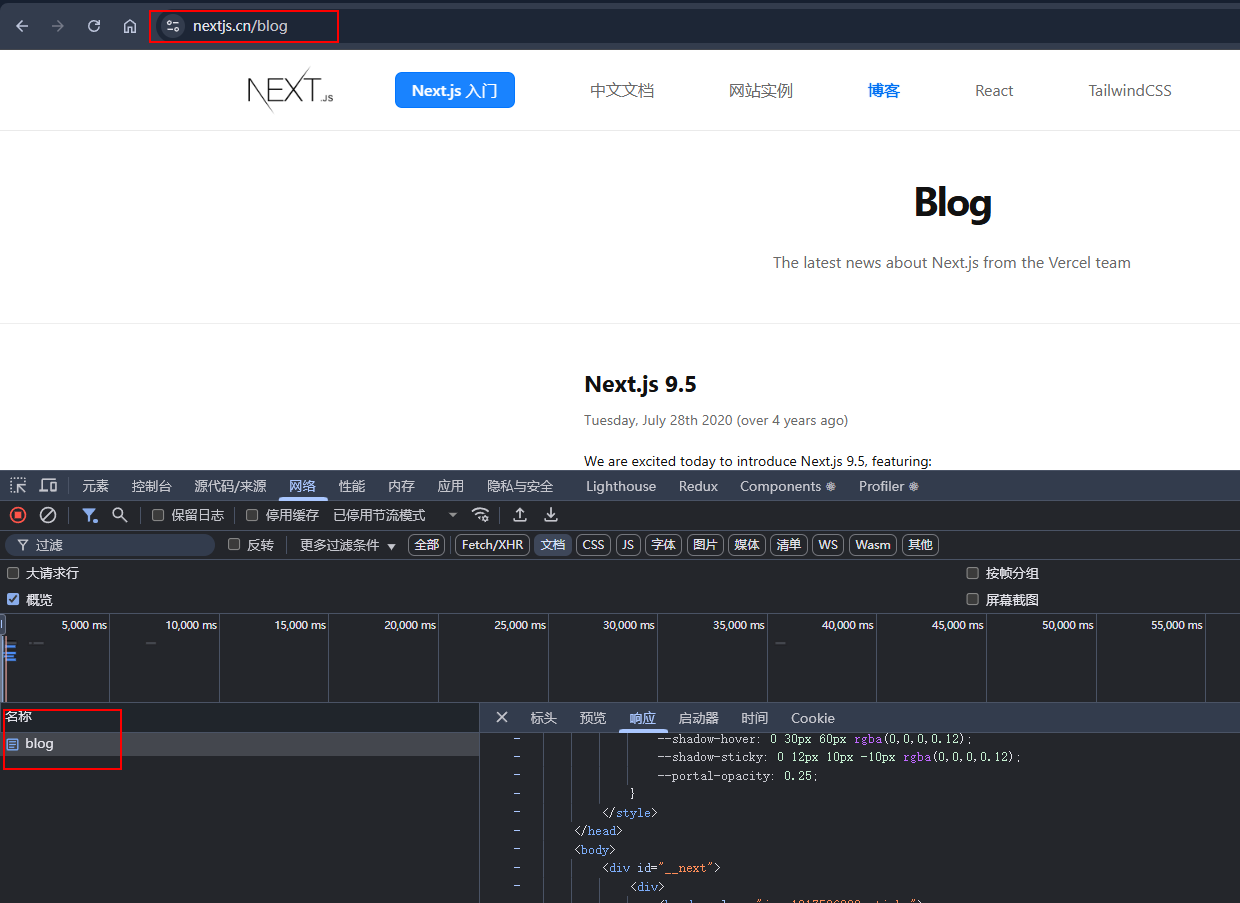Expand the 更多过滤条件 dropdown
1240x903 pixels.
348,545
